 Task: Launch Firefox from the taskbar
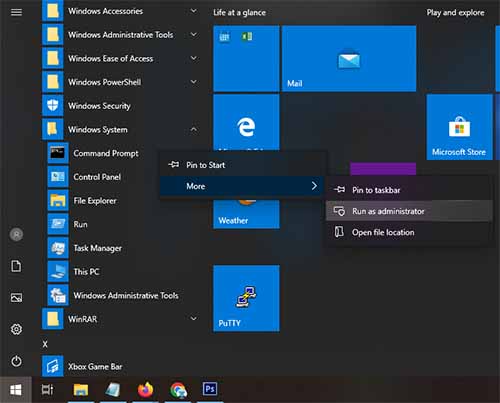pyautogui.click(x=145, y=389)
